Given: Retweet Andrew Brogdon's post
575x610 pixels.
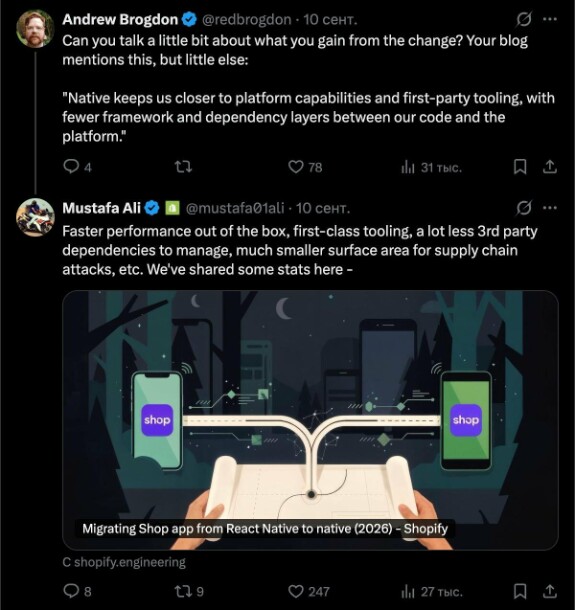Looking at the screenshot, I should point(183,167).
